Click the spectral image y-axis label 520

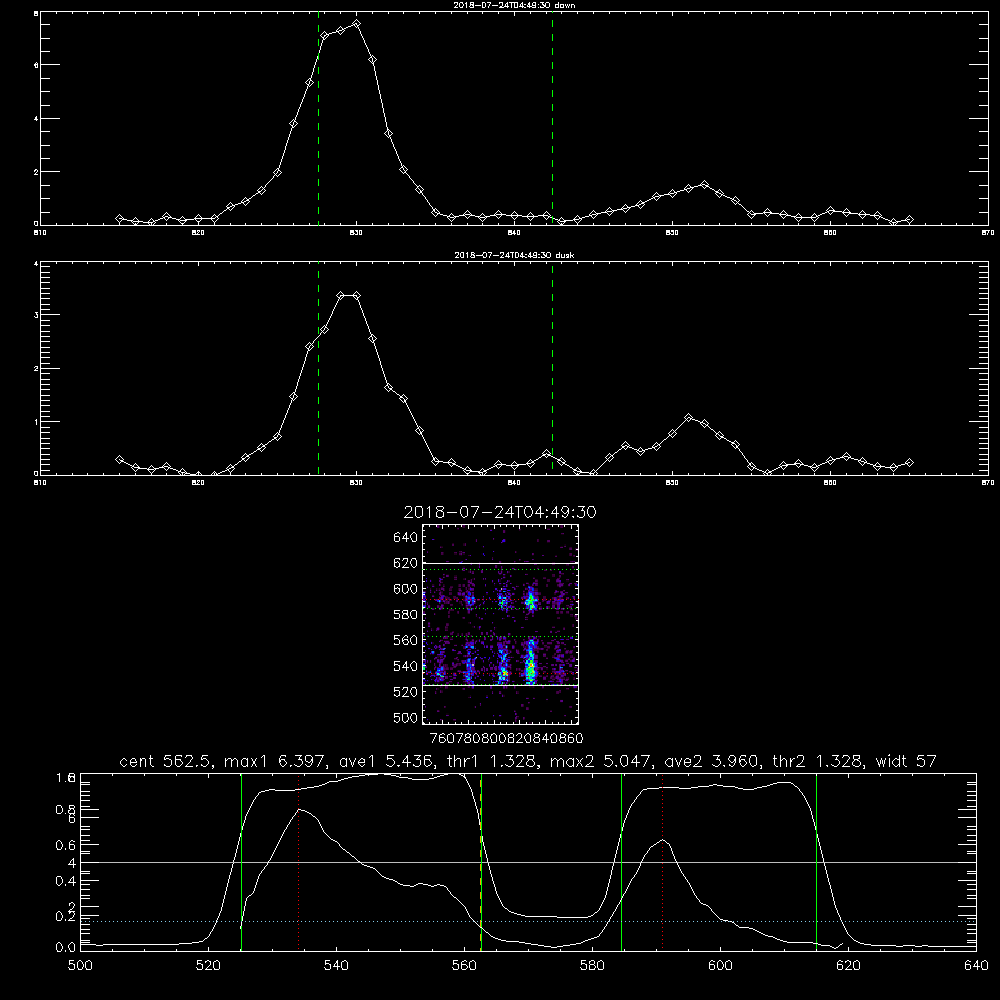[x=406, y=692]
